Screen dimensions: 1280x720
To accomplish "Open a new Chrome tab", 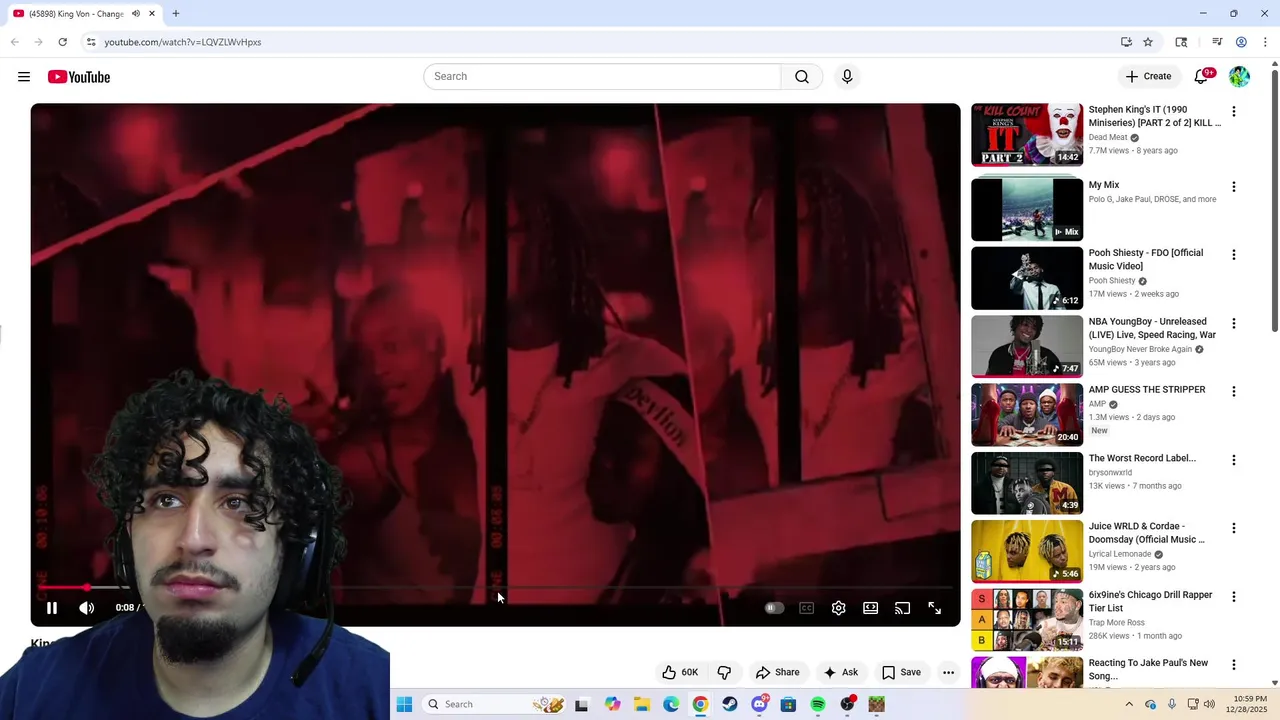I will (176, 14).
